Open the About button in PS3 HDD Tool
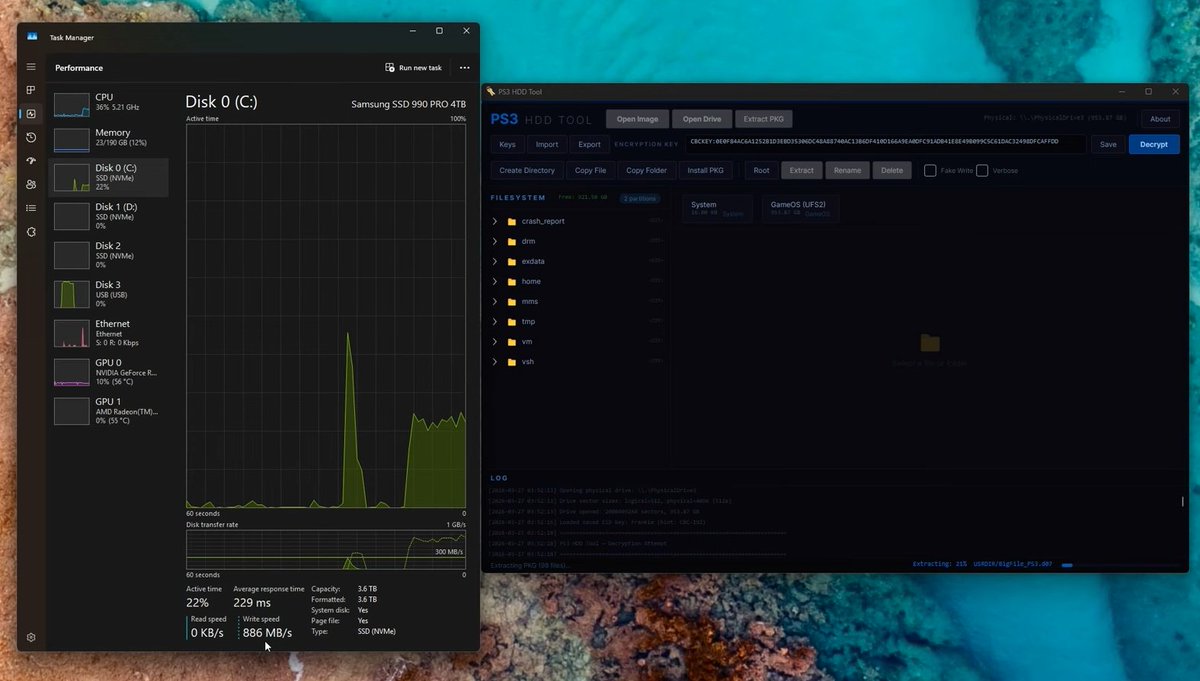This screenshot has width=1200, height=681. click(x=1160, y=119)
